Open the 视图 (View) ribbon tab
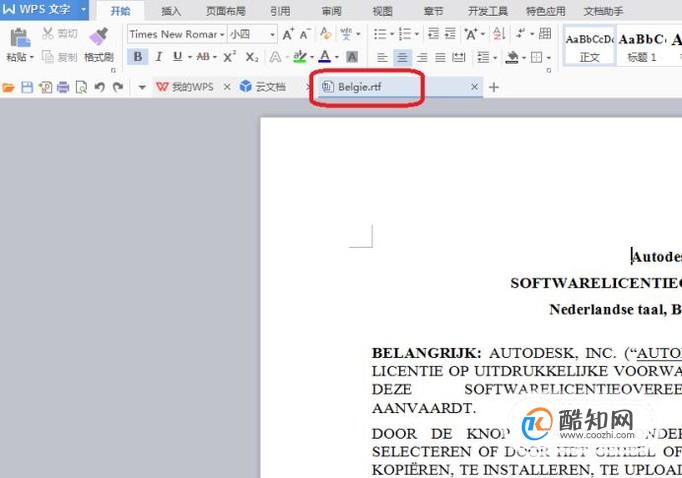 coord(382,11)
